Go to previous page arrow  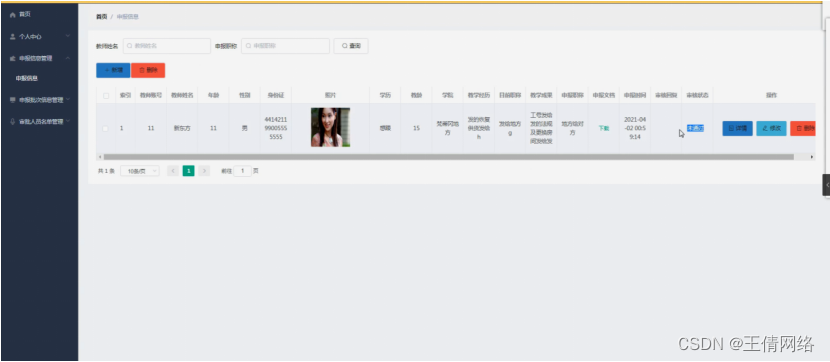pos(173,171)
